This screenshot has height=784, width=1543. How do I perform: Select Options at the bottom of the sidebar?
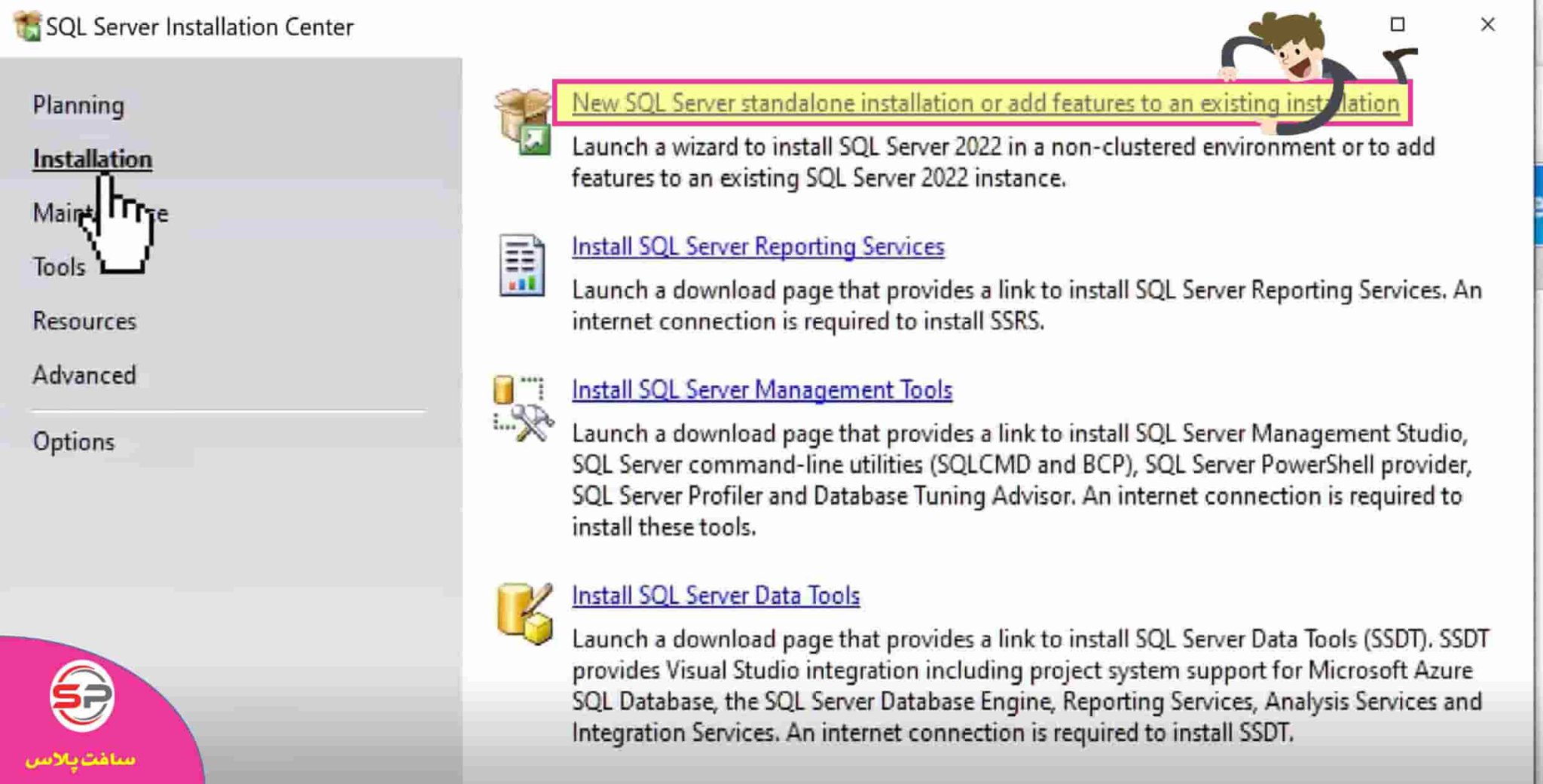click(x=74, y=441)
